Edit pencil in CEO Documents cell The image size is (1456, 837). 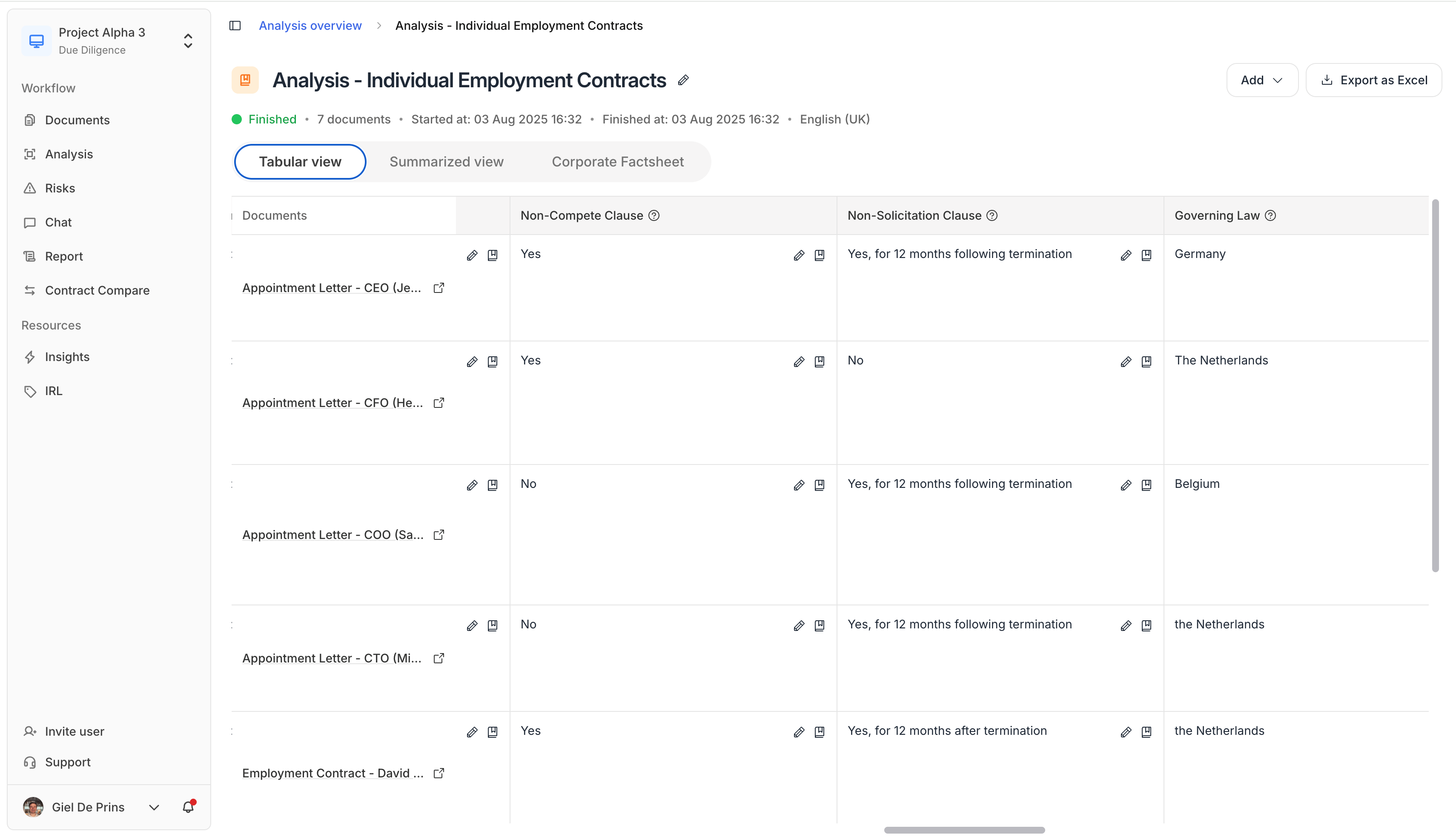click(472, 255)
